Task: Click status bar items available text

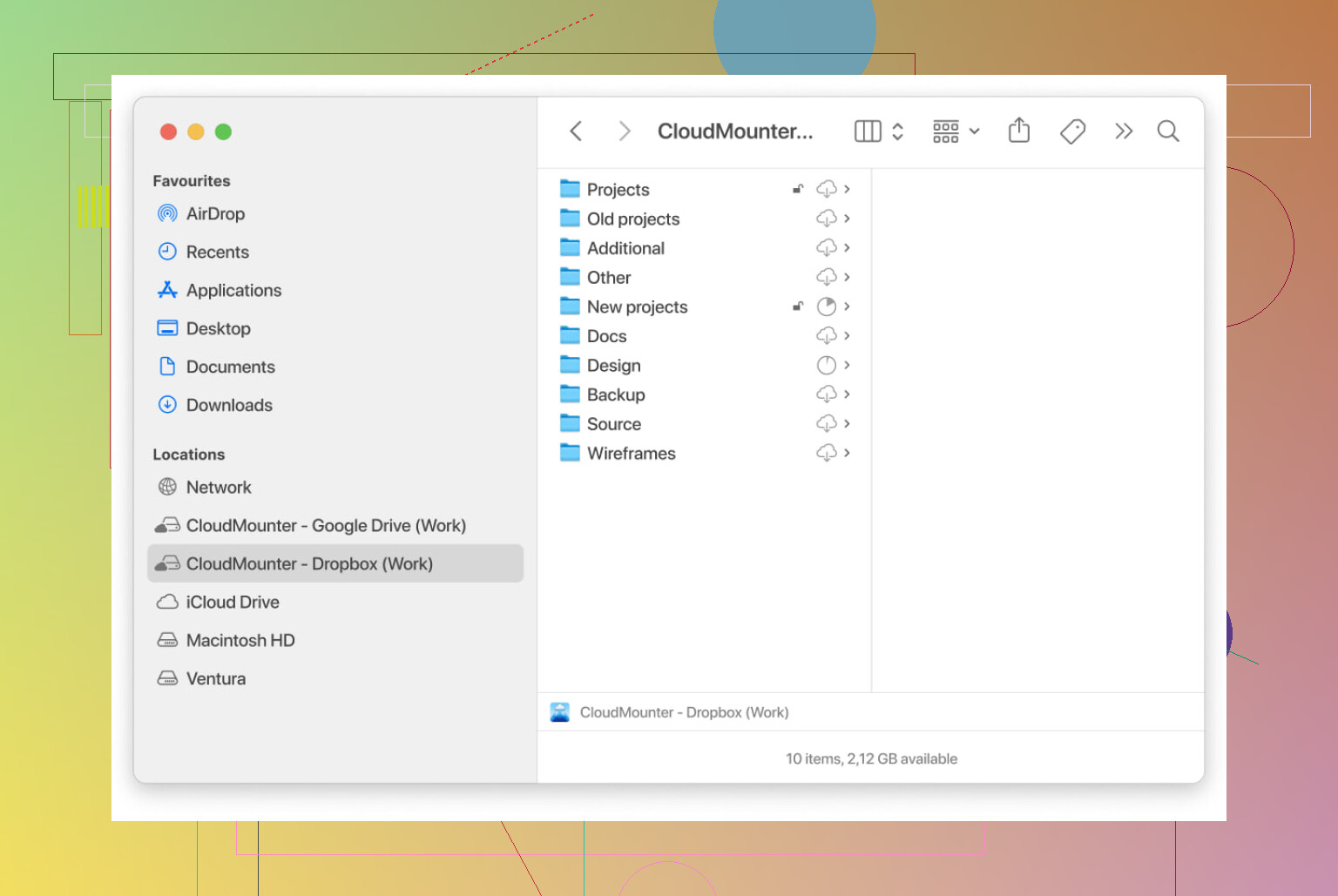Action: pos(871,758)
